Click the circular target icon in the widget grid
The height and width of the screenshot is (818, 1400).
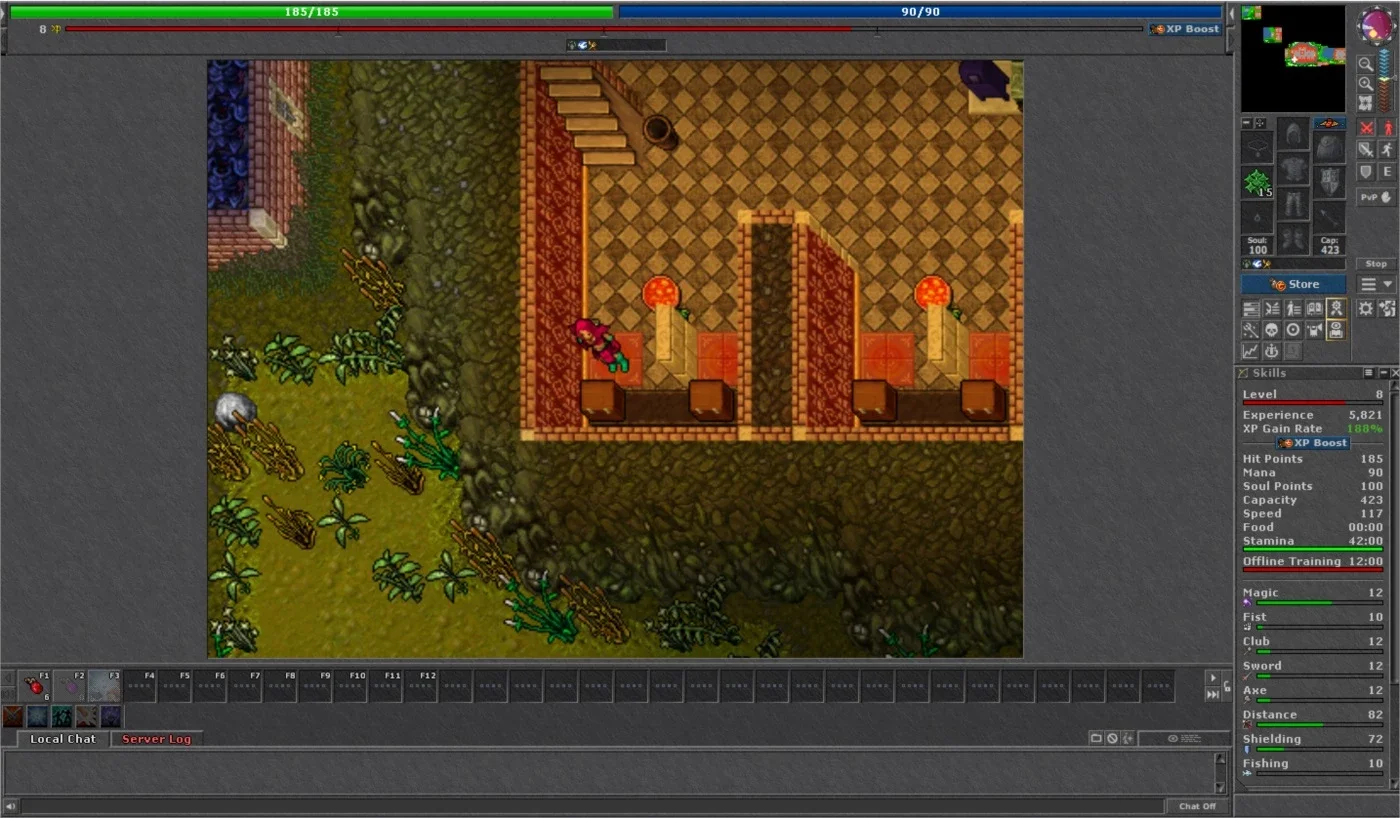[x=1293, y=330]
